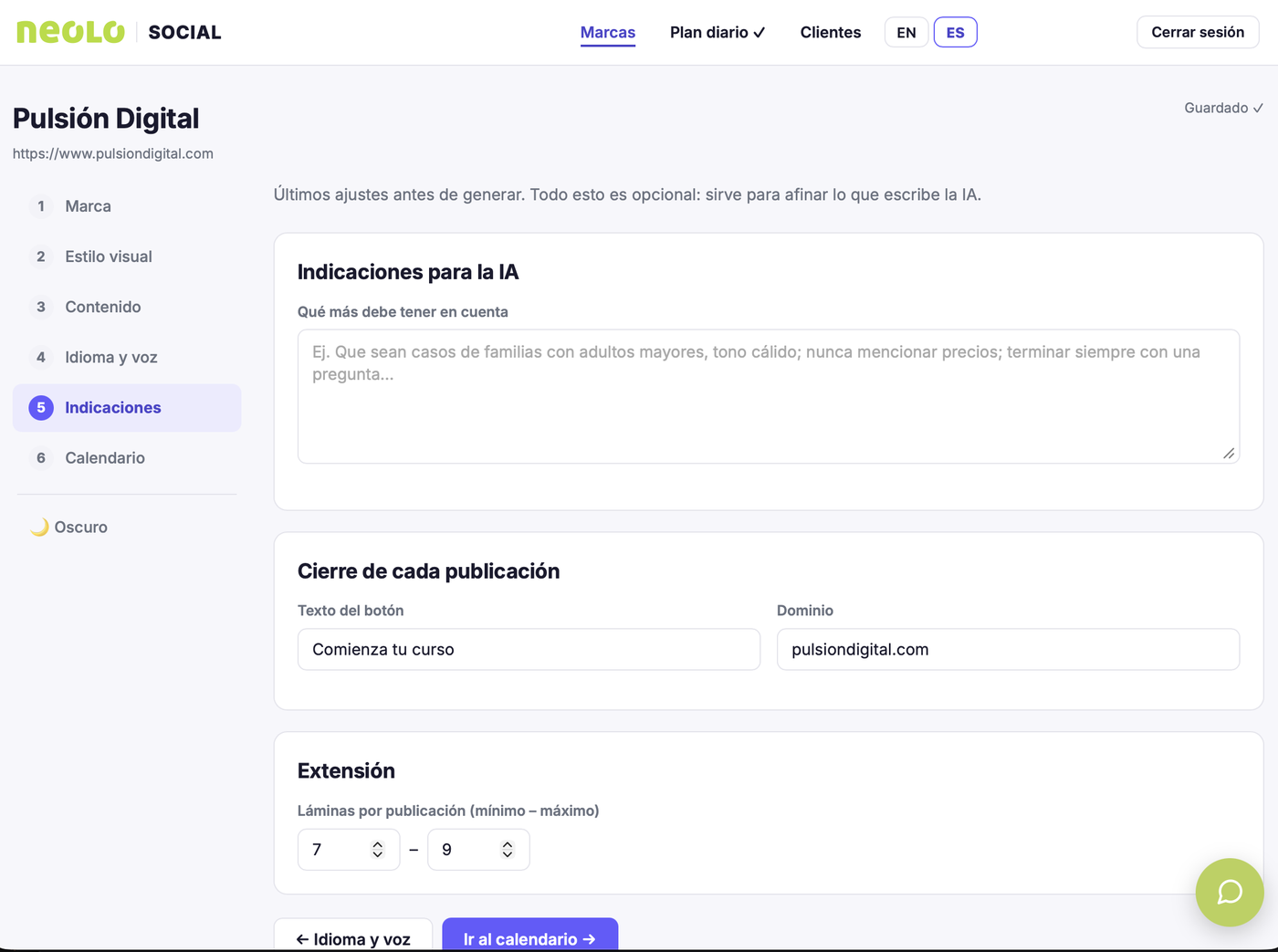This screenshot has height=952, width=1278.
Task: Click the maximum slides stepper arrows
Action: point(508,850)
